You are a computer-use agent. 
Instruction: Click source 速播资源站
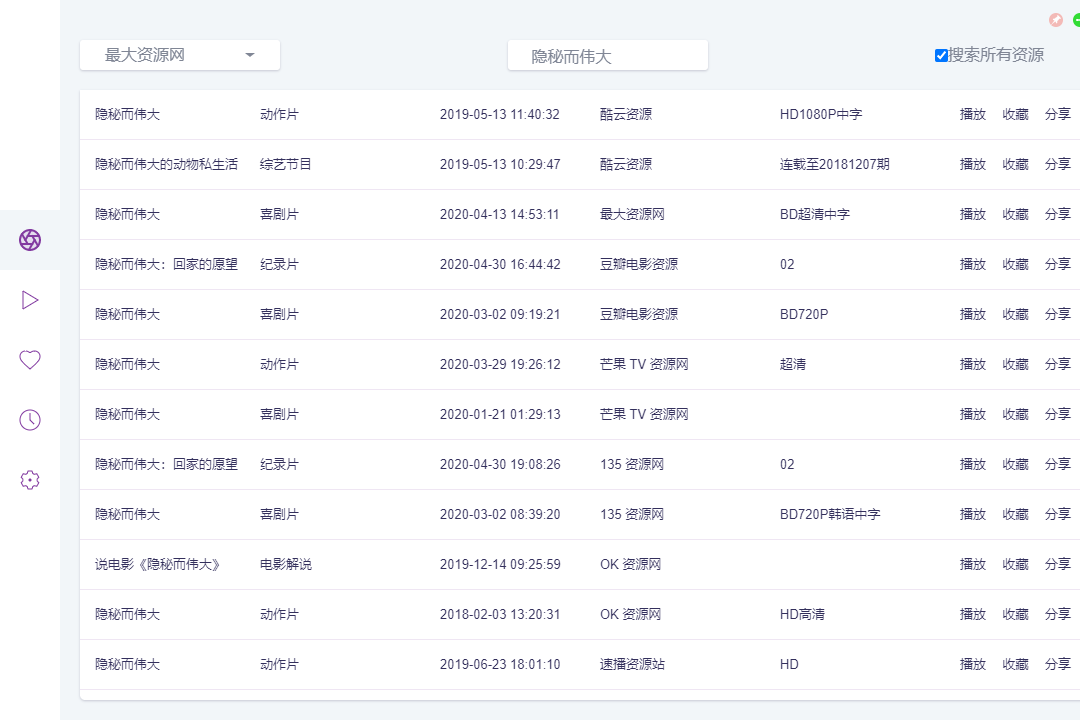point(632,664)
